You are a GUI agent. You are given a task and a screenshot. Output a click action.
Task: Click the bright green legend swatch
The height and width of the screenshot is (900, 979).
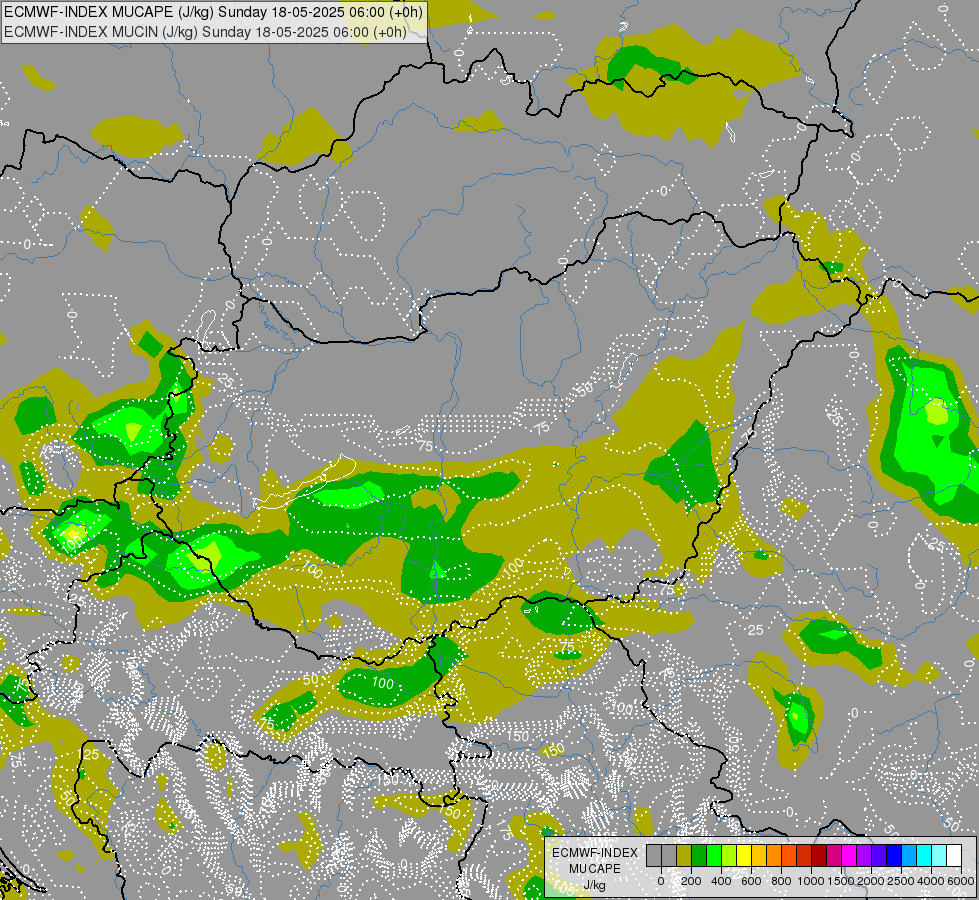[x=714, y=856]
